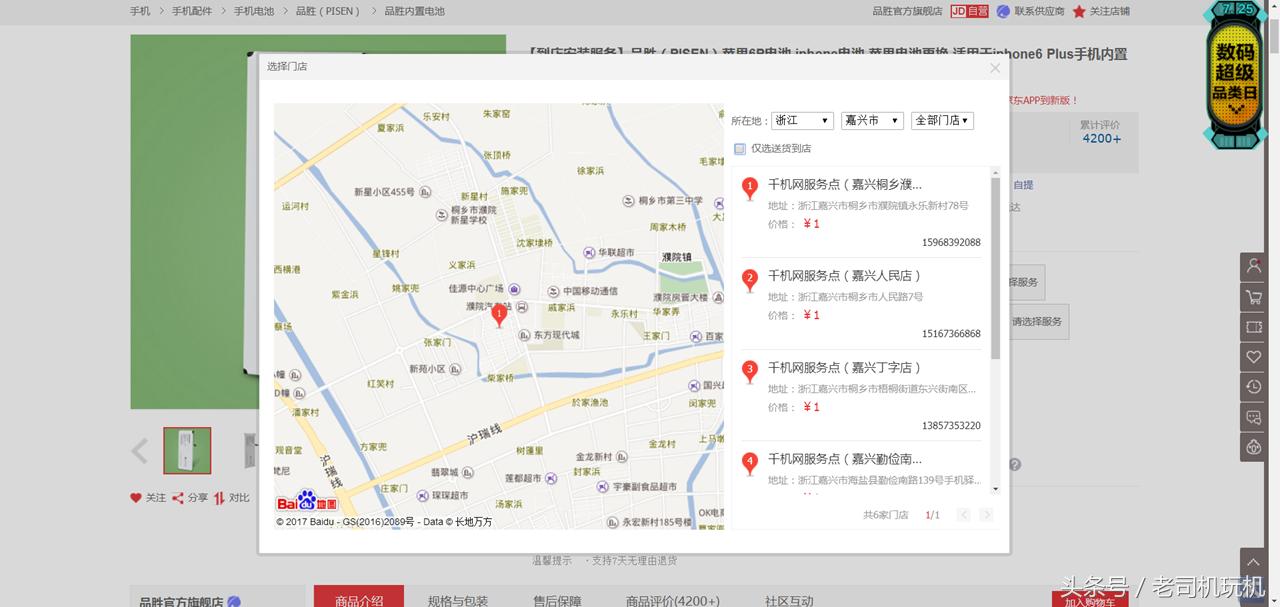Screen dimensions: 1280x607
Task: View browsing history using the clock icon
Action: tap(1252, 386)
